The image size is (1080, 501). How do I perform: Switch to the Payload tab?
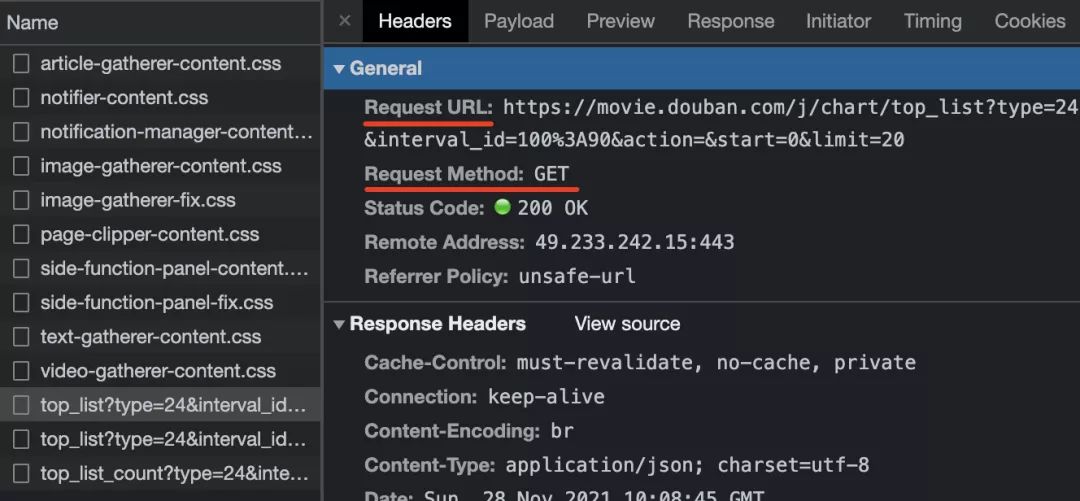coord(519,21)
